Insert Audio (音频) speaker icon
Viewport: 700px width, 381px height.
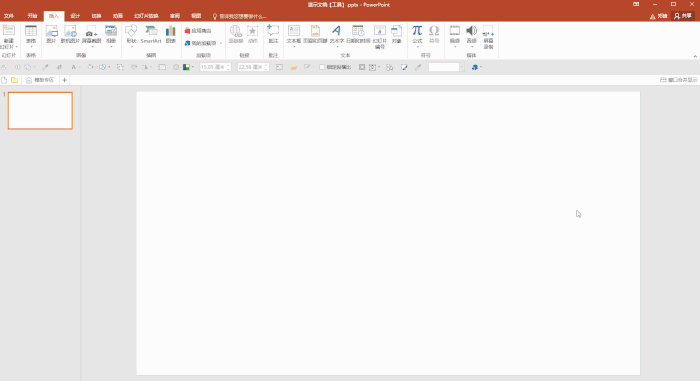point(471,31)
